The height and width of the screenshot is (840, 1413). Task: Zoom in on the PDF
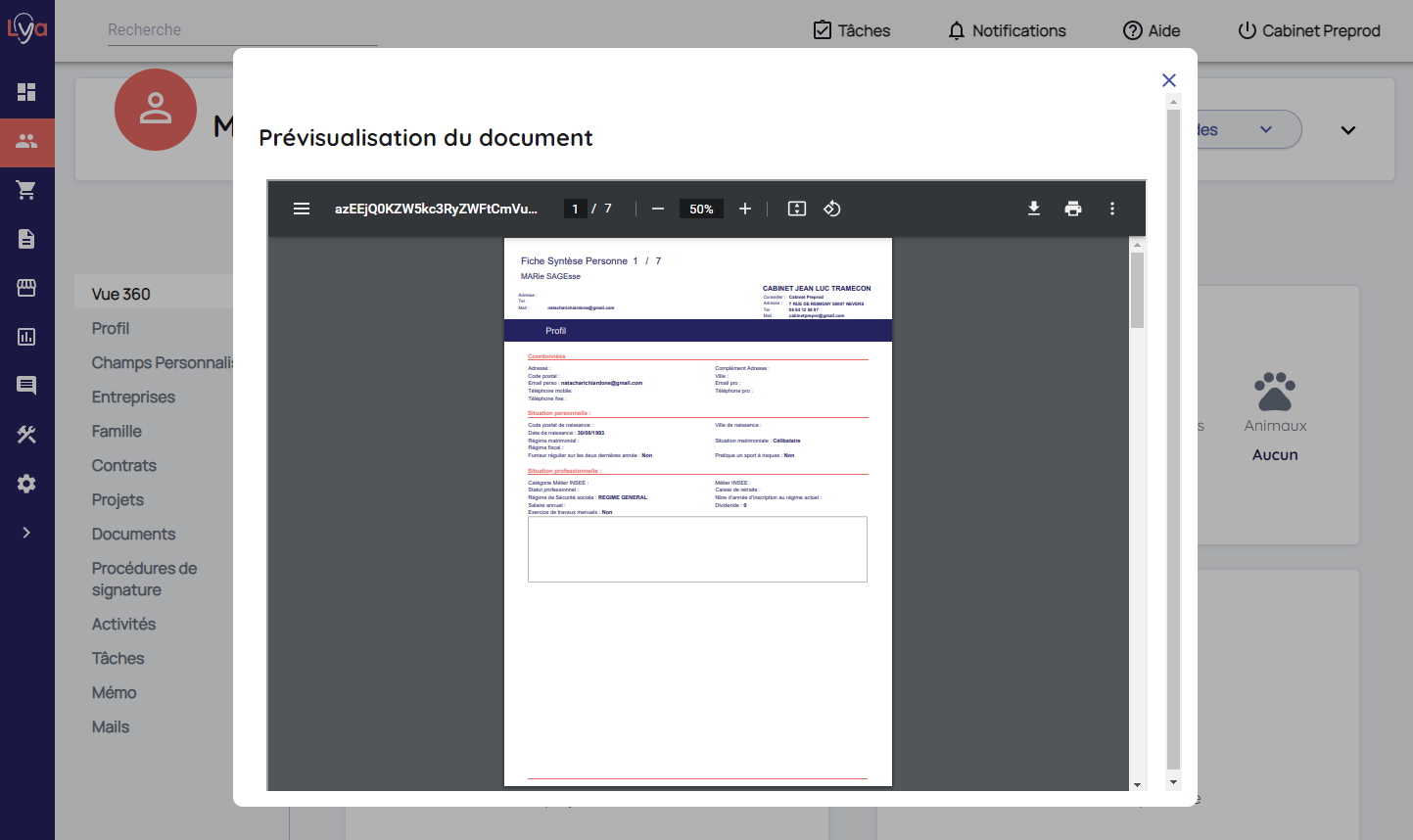745,209
